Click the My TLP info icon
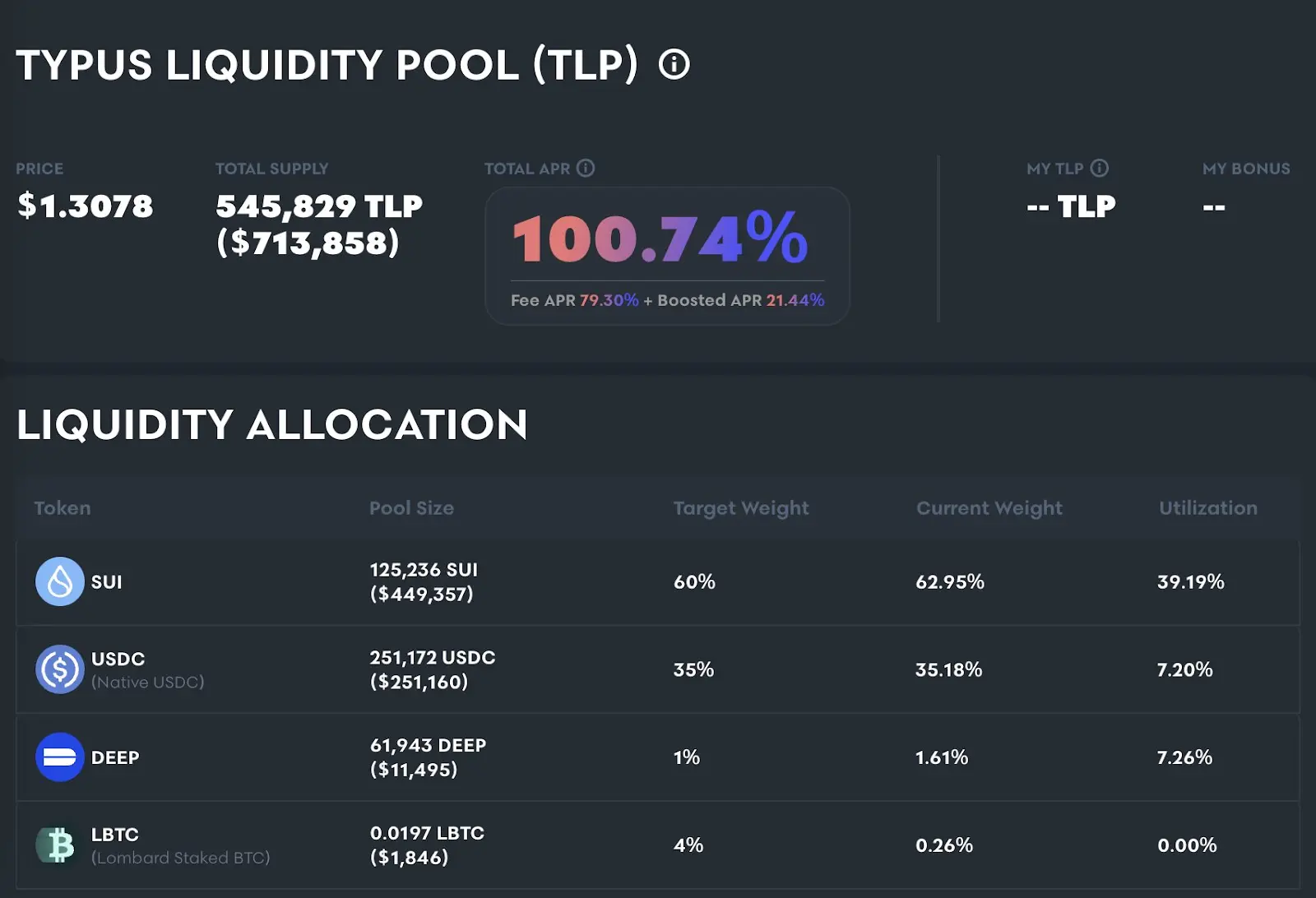The image size is (1316, 898). [1100, 168]
